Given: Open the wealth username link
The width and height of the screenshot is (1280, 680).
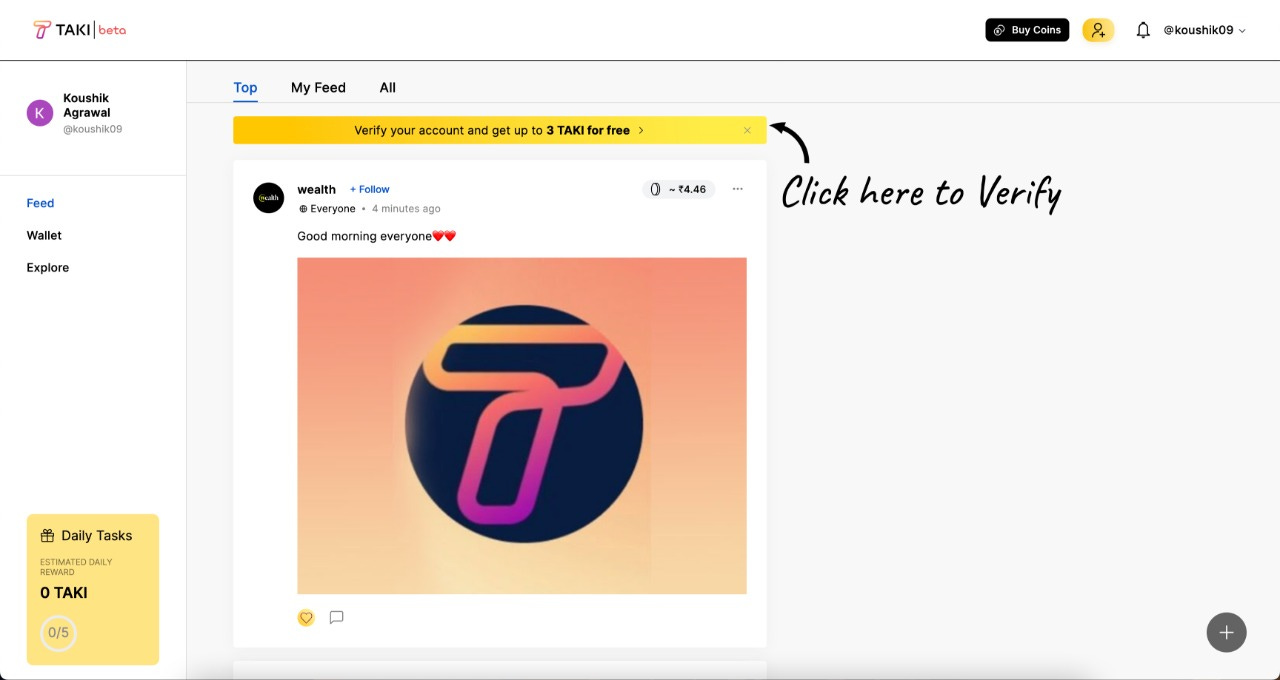Looking at the screenshot, I should pyautogui.click(x=316, y=189).
